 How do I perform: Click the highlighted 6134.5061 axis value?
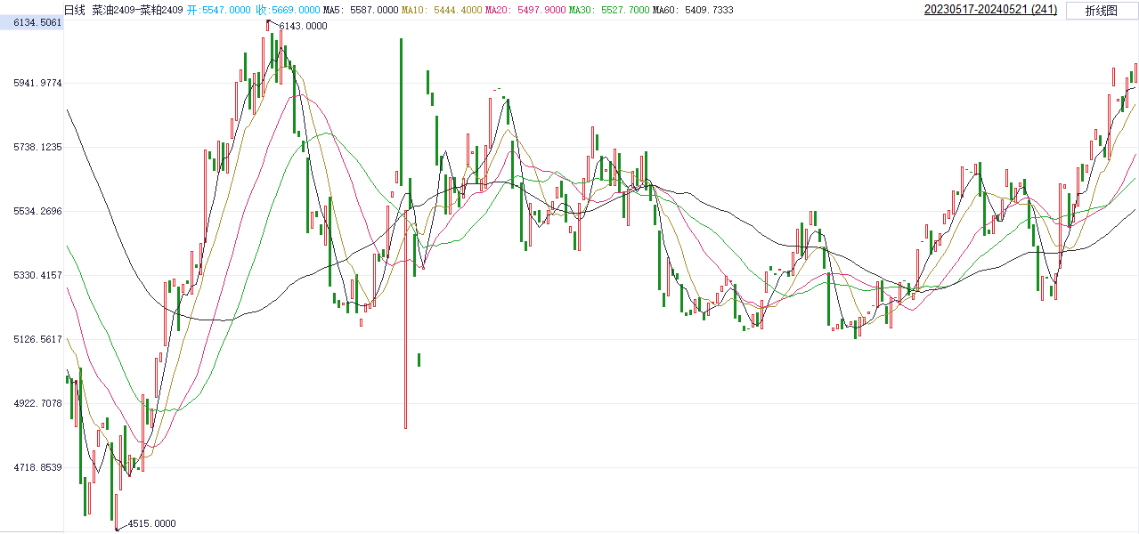[32, 23]
